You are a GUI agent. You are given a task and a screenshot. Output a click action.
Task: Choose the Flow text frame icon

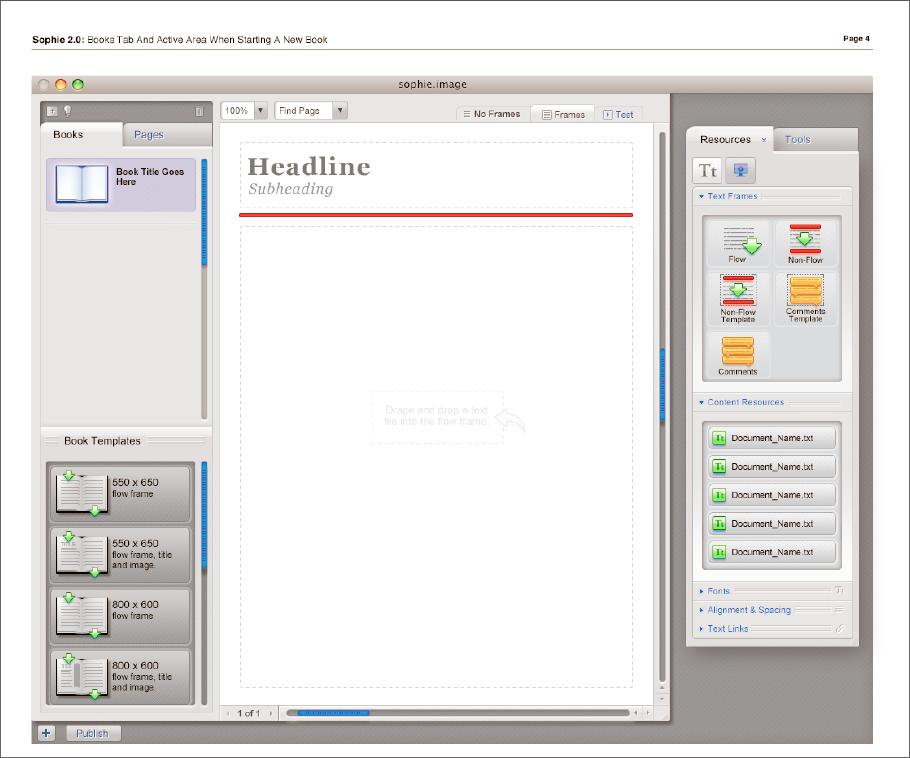(738, 244)
